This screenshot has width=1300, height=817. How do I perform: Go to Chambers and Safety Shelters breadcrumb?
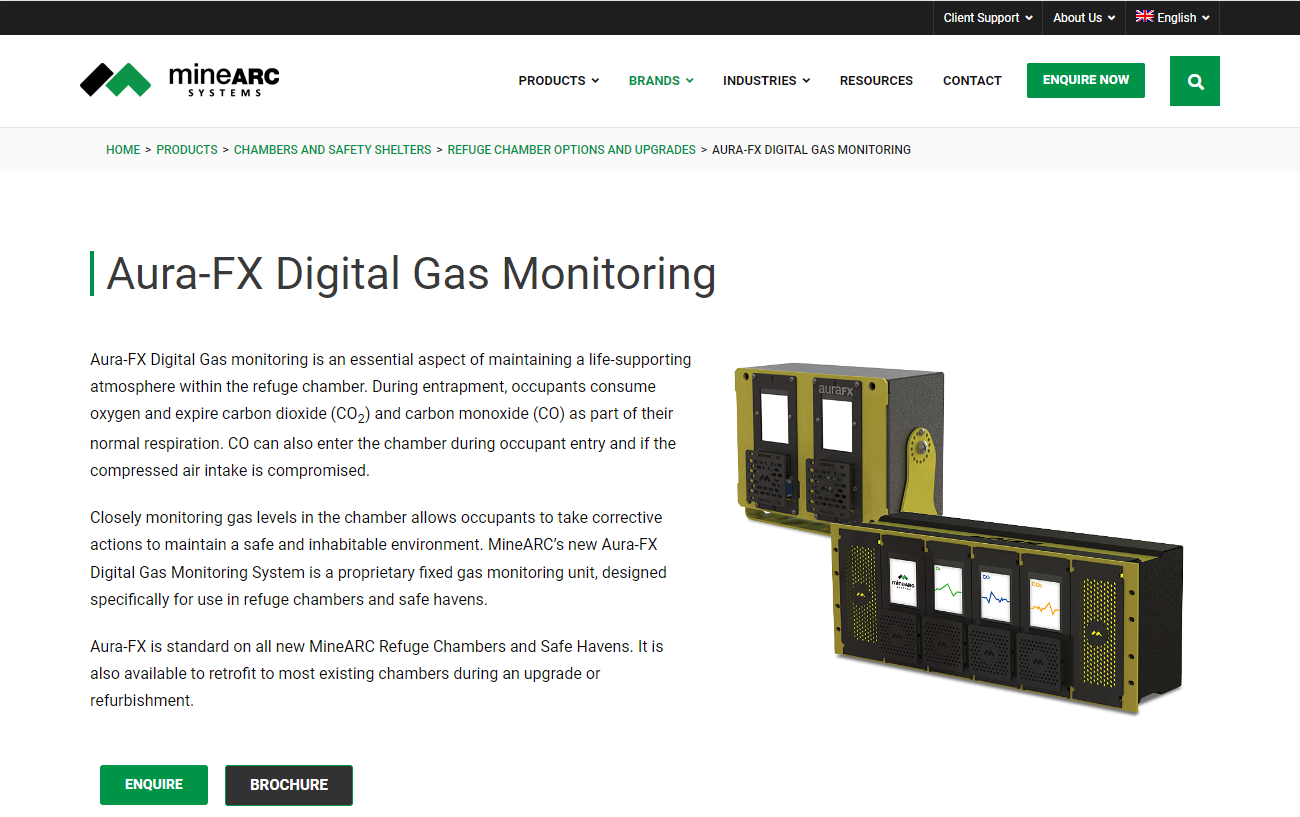click(x=333, y=150)
